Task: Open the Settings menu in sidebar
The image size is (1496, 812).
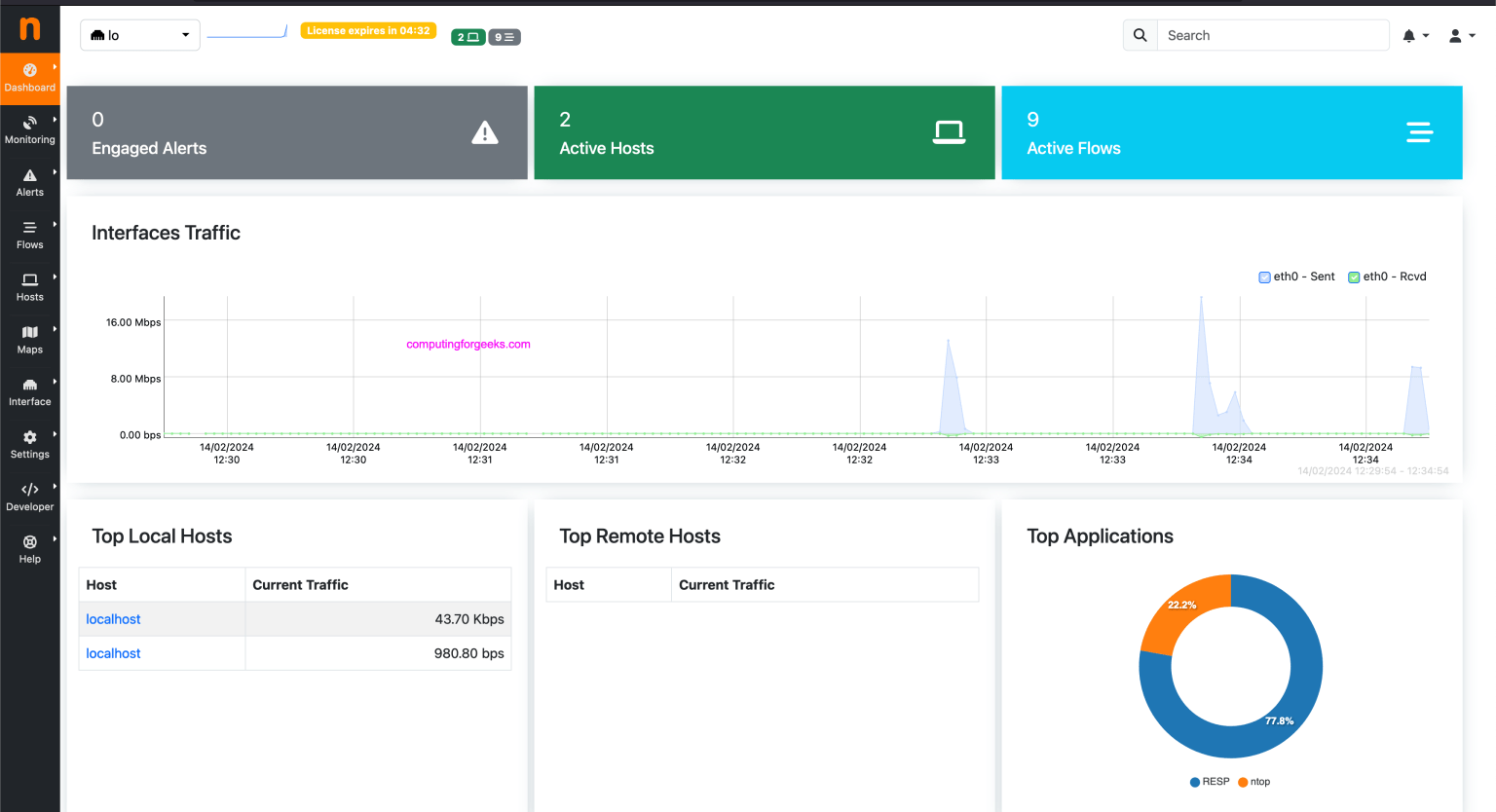Action: 30,444
